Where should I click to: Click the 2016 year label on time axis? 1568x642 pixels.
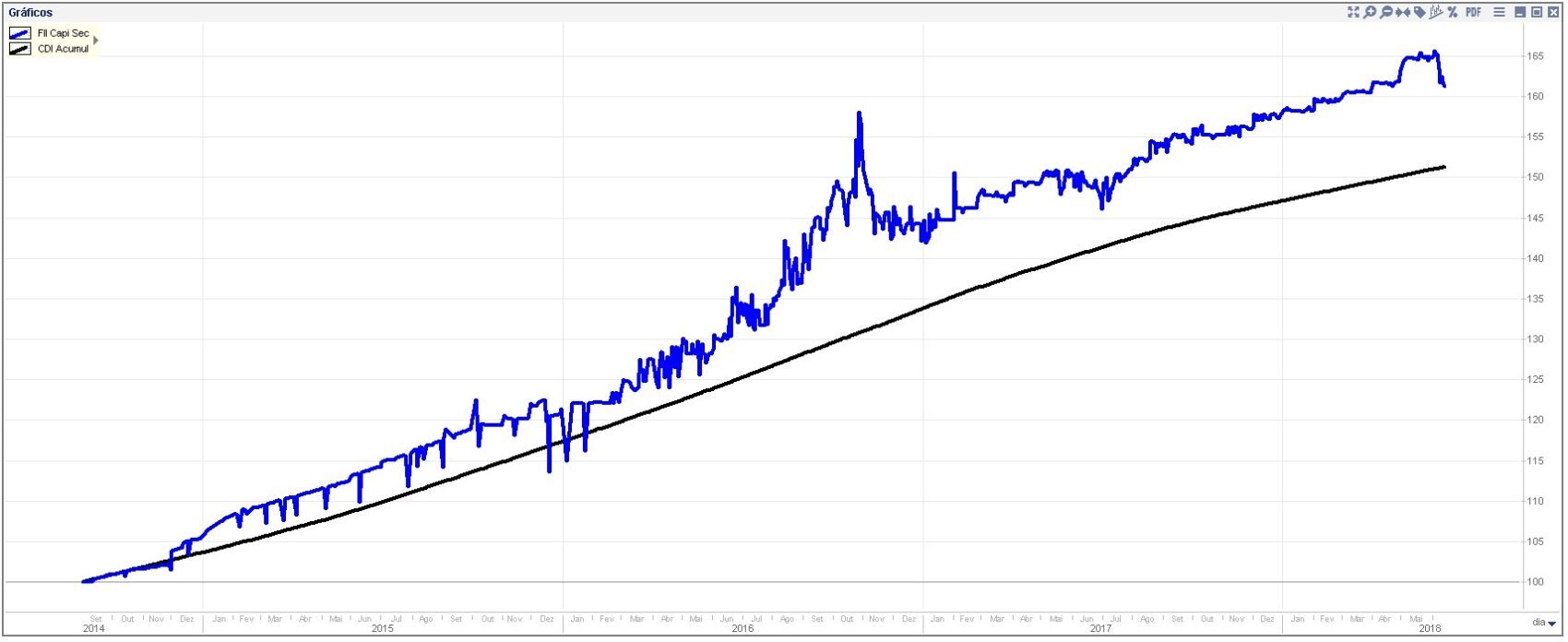[x=742, y=629]
